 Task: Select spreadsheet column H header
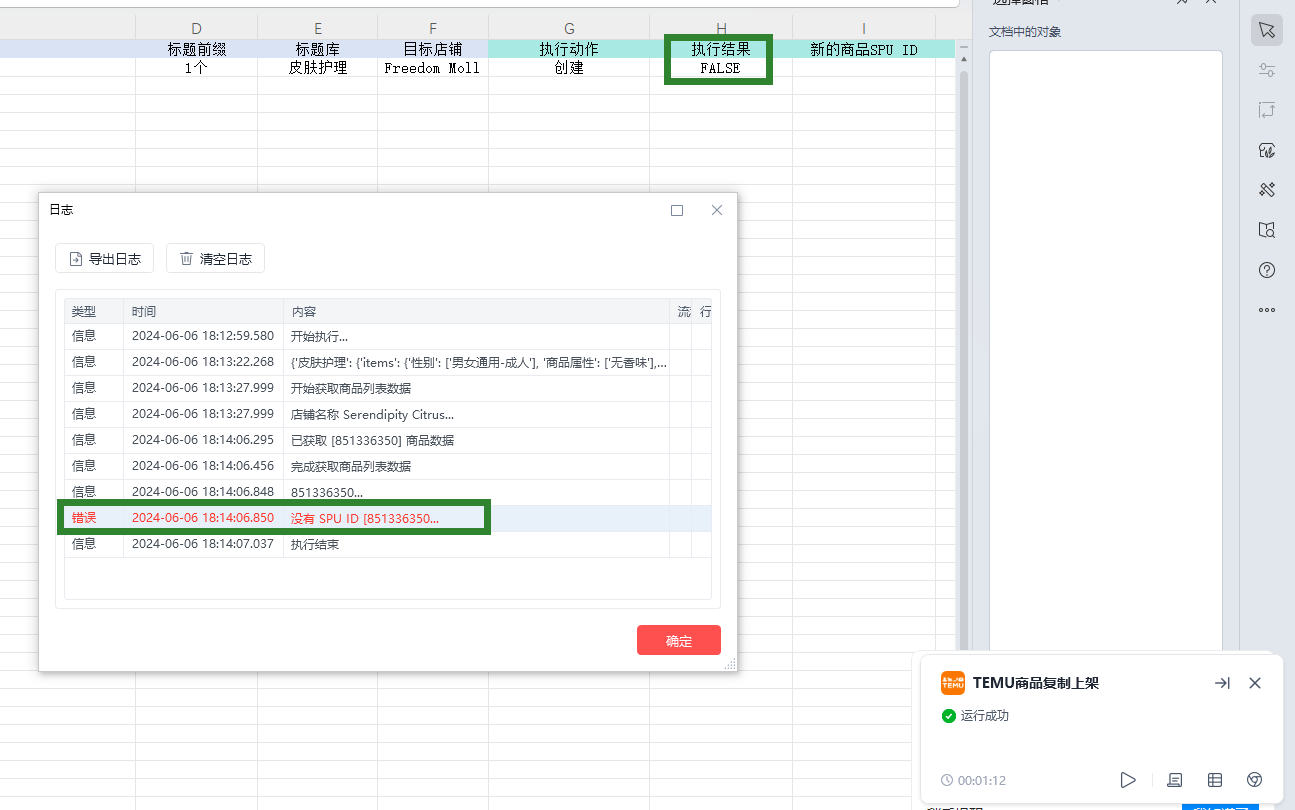(721, 29)
